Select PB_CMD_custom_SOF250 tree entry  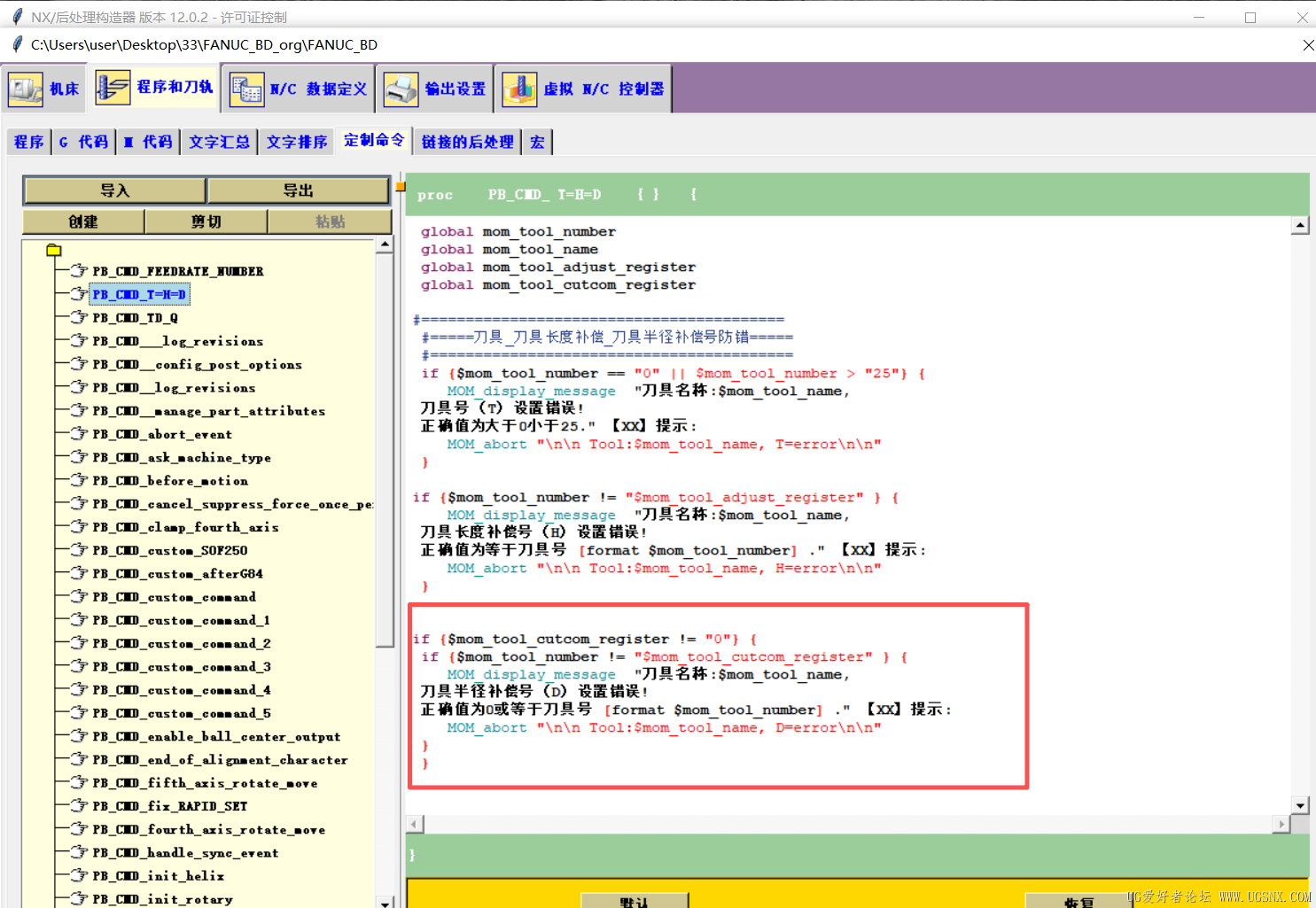coord(170,550)
